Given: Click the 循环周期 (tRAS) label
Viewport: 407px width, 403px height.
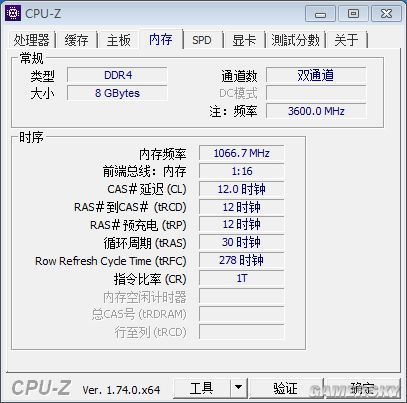Looking at the screenshot, I should tap(145, 243).
